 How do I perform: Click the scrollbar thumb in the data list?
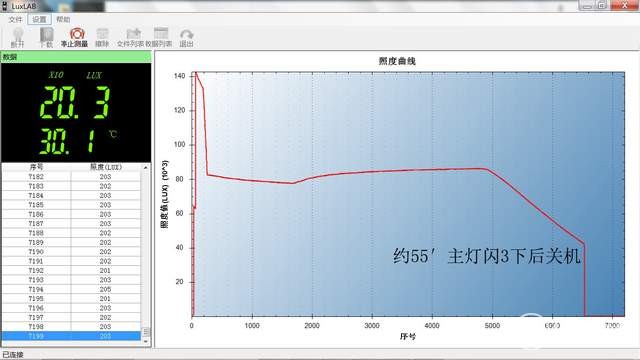click(x=146, y=332)
